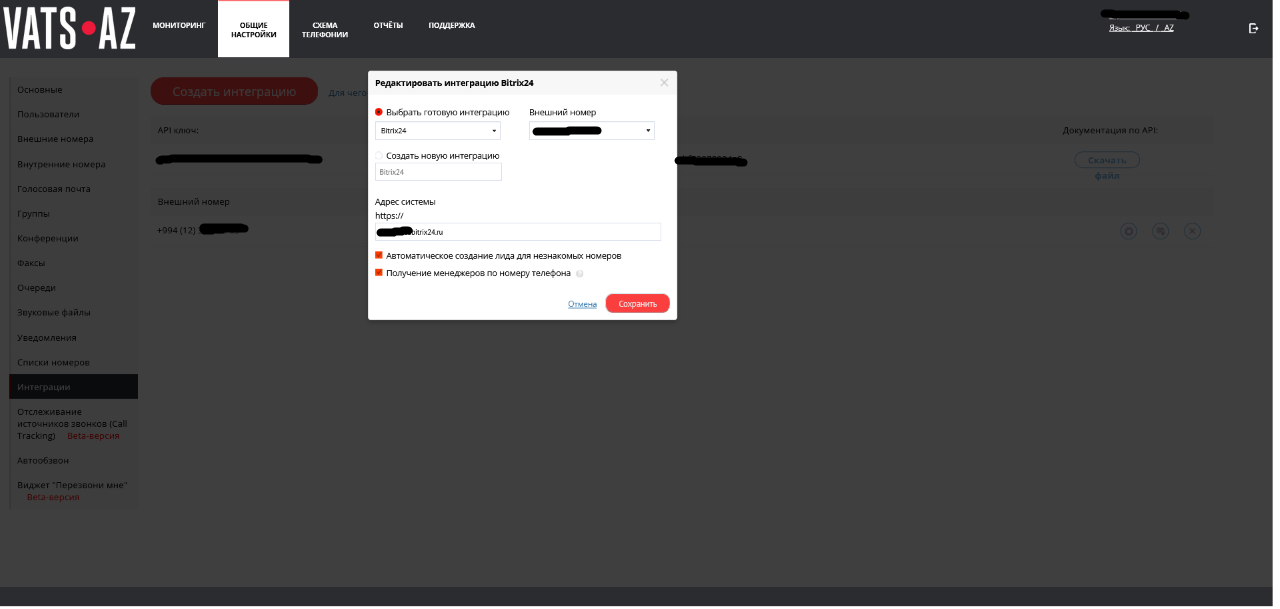Open the 'Внешний номер' dropdown
This screenshot has height=609, width=1280.
click(x=592, y=131)
